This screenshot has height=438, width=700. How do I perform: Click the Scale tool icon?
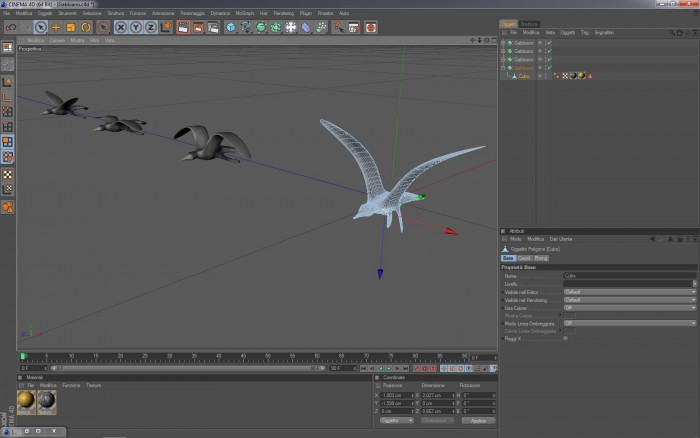71,27
